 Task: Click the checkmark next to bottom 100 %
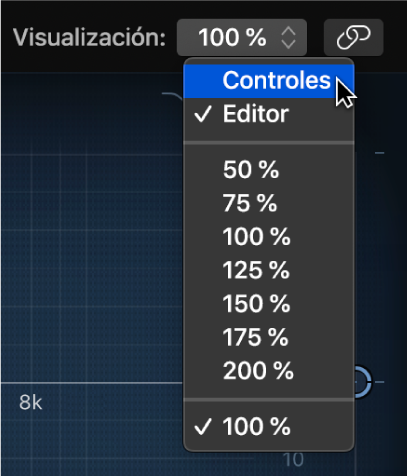[203, 426]
